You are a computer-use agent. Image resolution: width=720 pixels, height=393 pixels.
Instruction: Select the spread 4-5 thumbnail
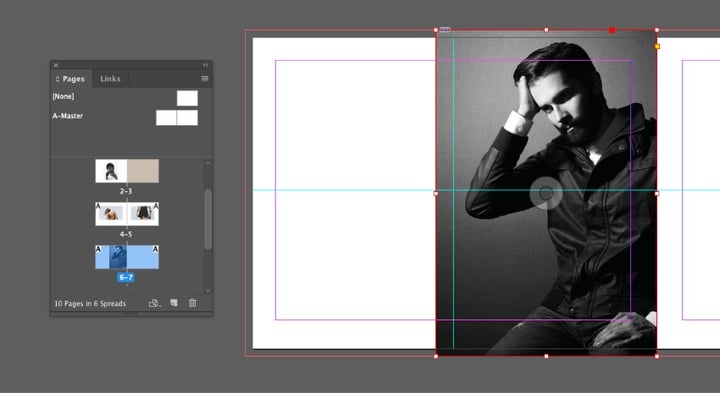pos(127,214)
